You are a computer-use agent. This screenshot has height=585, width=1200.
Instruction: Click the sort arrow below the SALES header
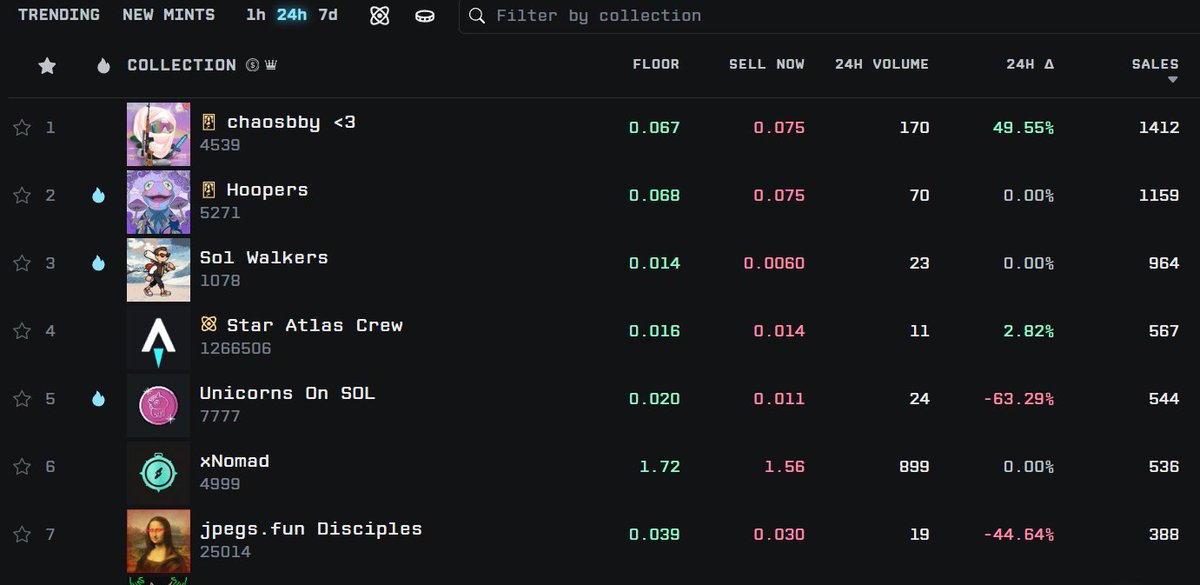pyautogui.click(x=1173, y=80)
